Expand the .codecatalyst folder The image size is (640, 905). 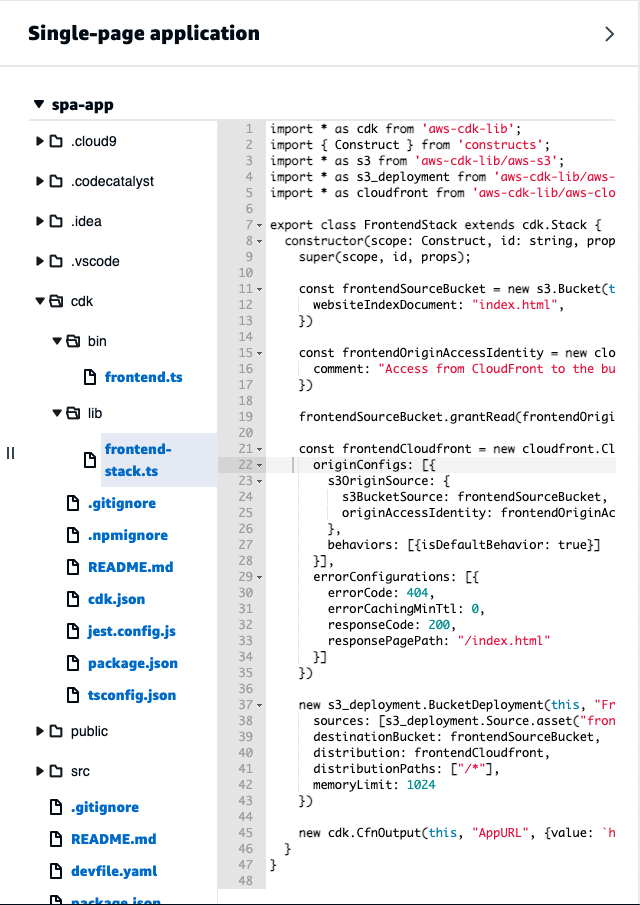40,181
